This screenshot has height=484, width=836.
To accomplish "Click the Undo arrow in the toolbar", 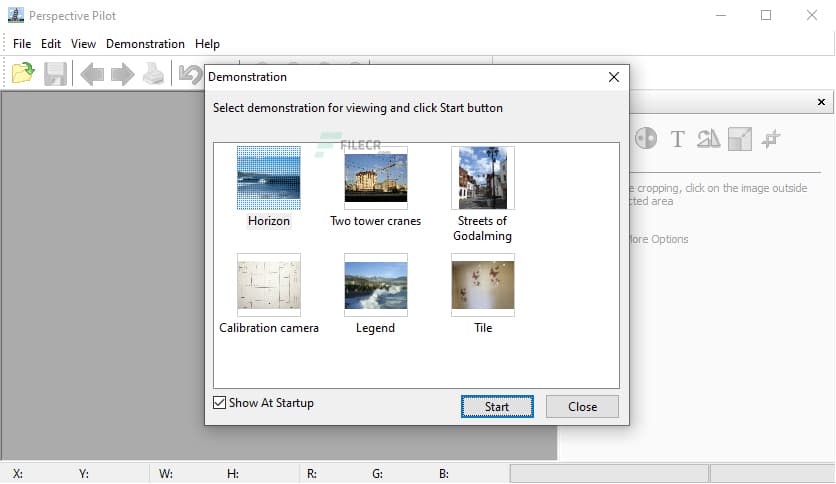I will tap(190, 74).
